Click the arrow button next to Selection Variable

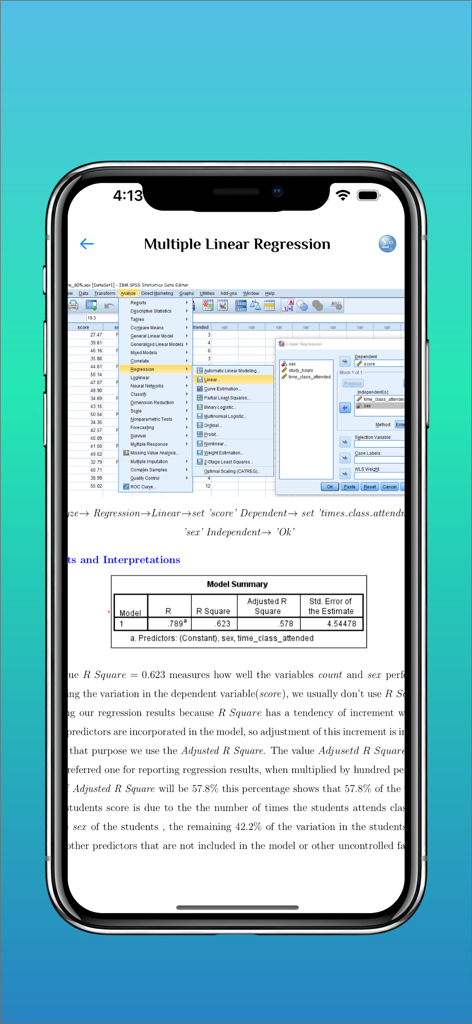click(x=345, y=441)
